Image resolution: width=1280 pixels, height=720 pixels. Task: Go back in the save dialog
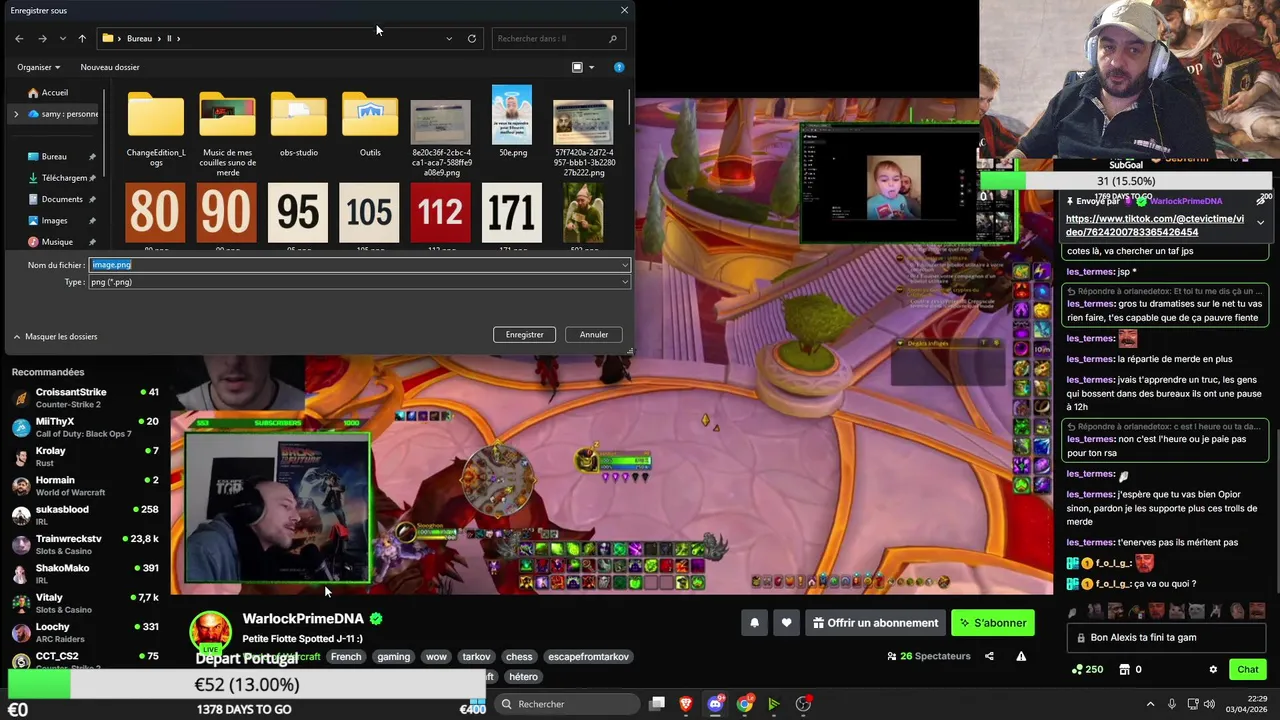pos(19,38)
